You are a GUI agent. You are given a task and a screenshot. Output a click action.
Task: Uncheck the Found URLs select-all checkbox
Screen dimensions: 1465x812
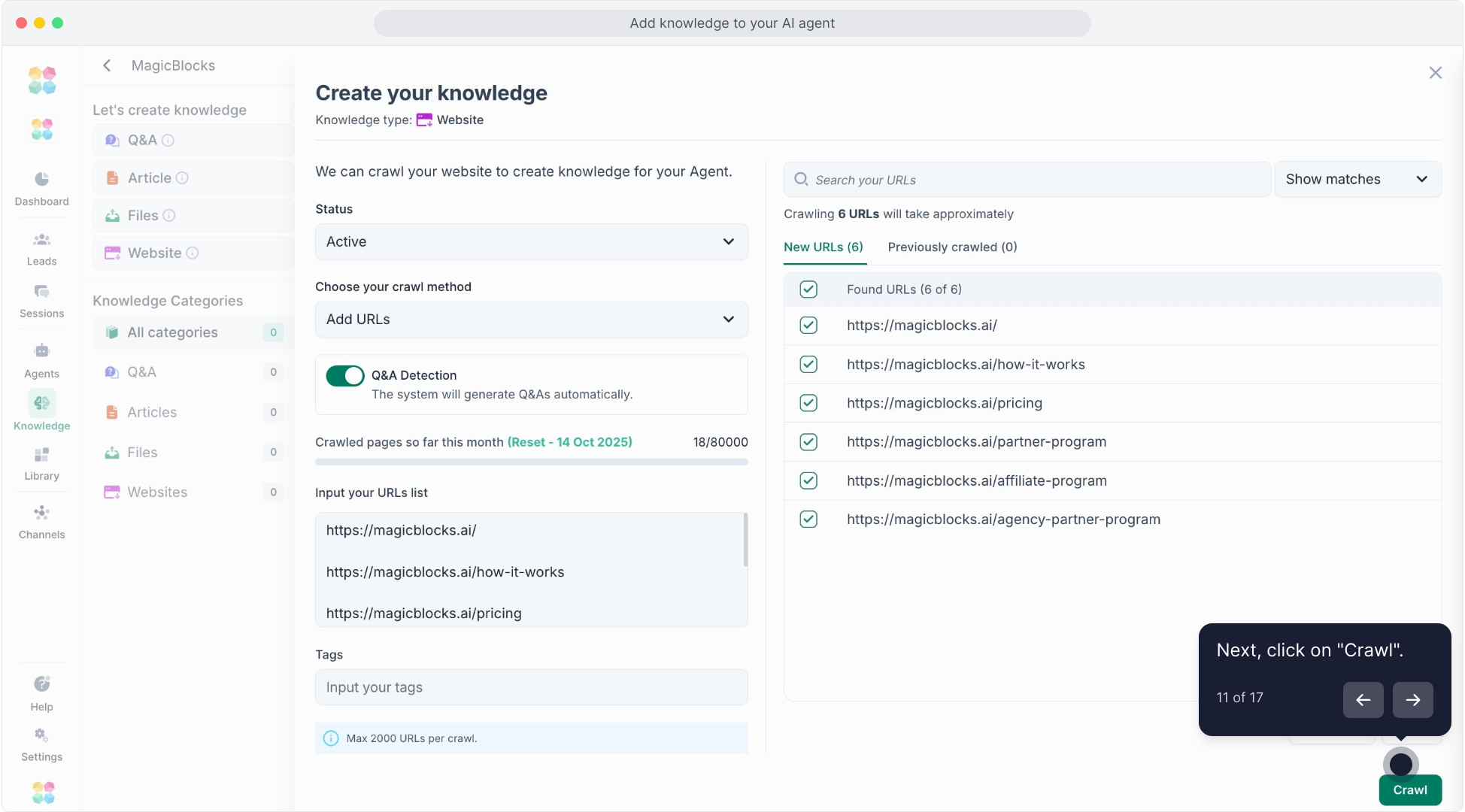[808, 289]
